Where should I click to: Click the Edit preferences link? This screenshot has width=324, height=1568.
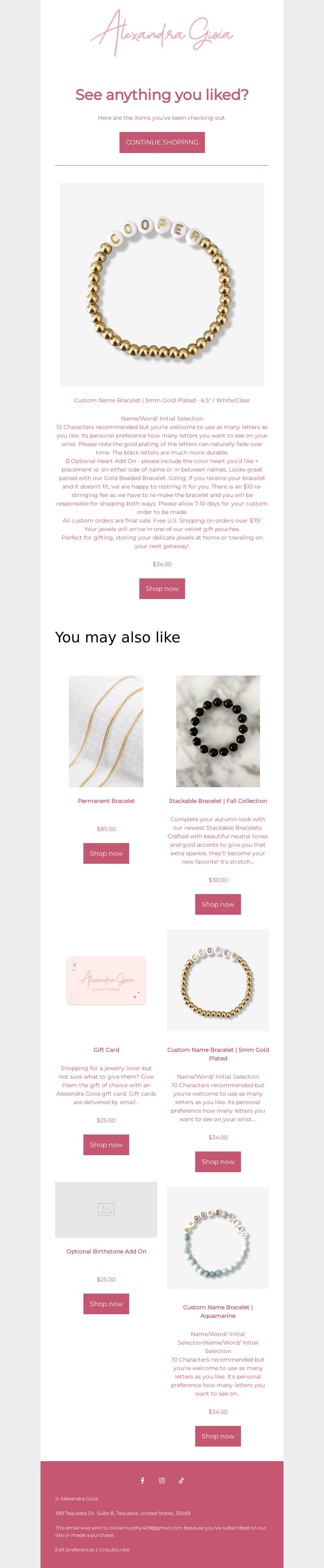[x=75, y=1550]
